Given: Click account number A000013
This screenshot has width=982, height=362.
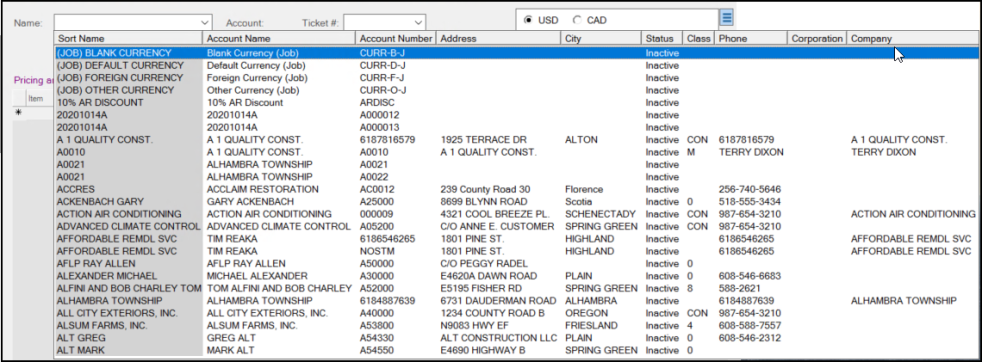Looking at the screenshot, I should point(380,128).
